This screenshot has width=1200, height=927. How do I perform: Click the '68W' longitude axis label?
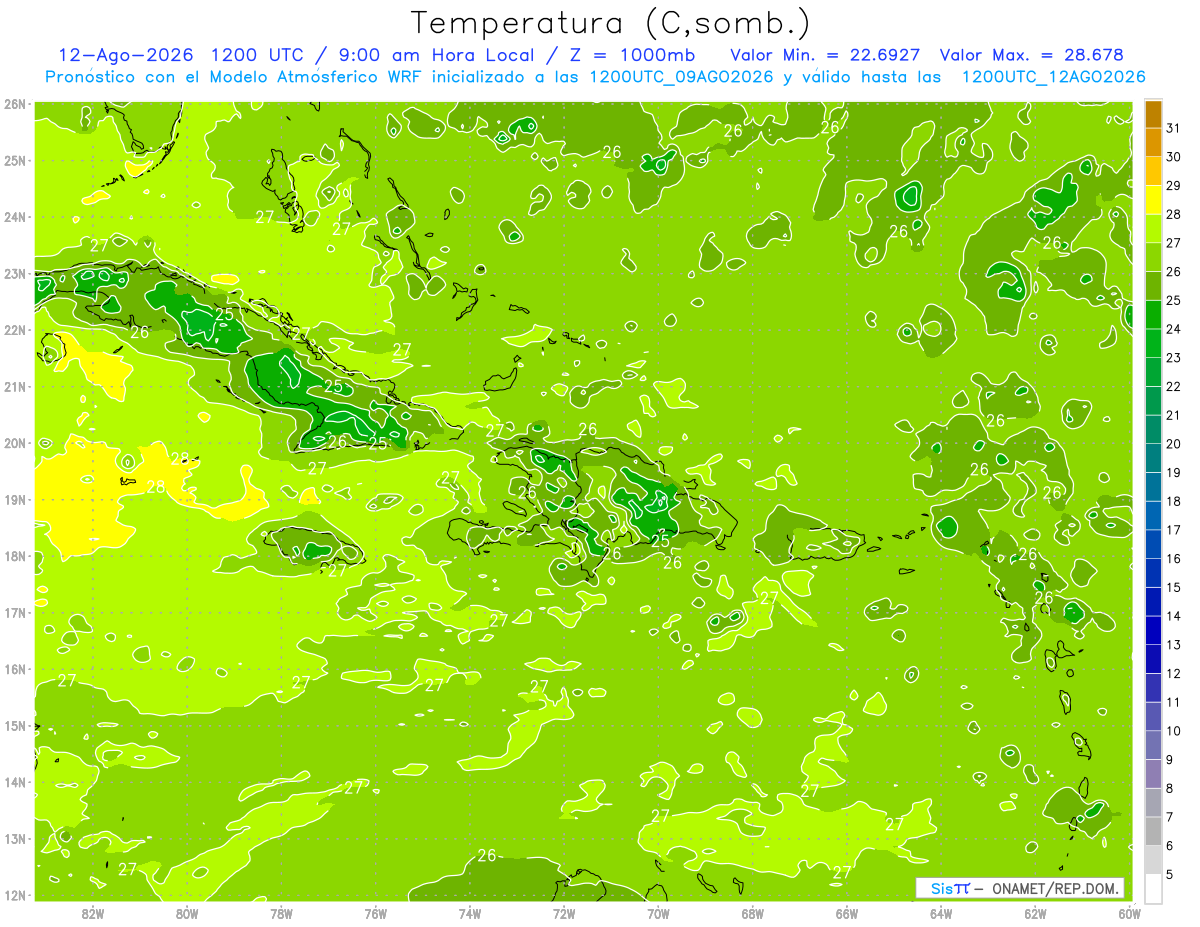point(753,913)
